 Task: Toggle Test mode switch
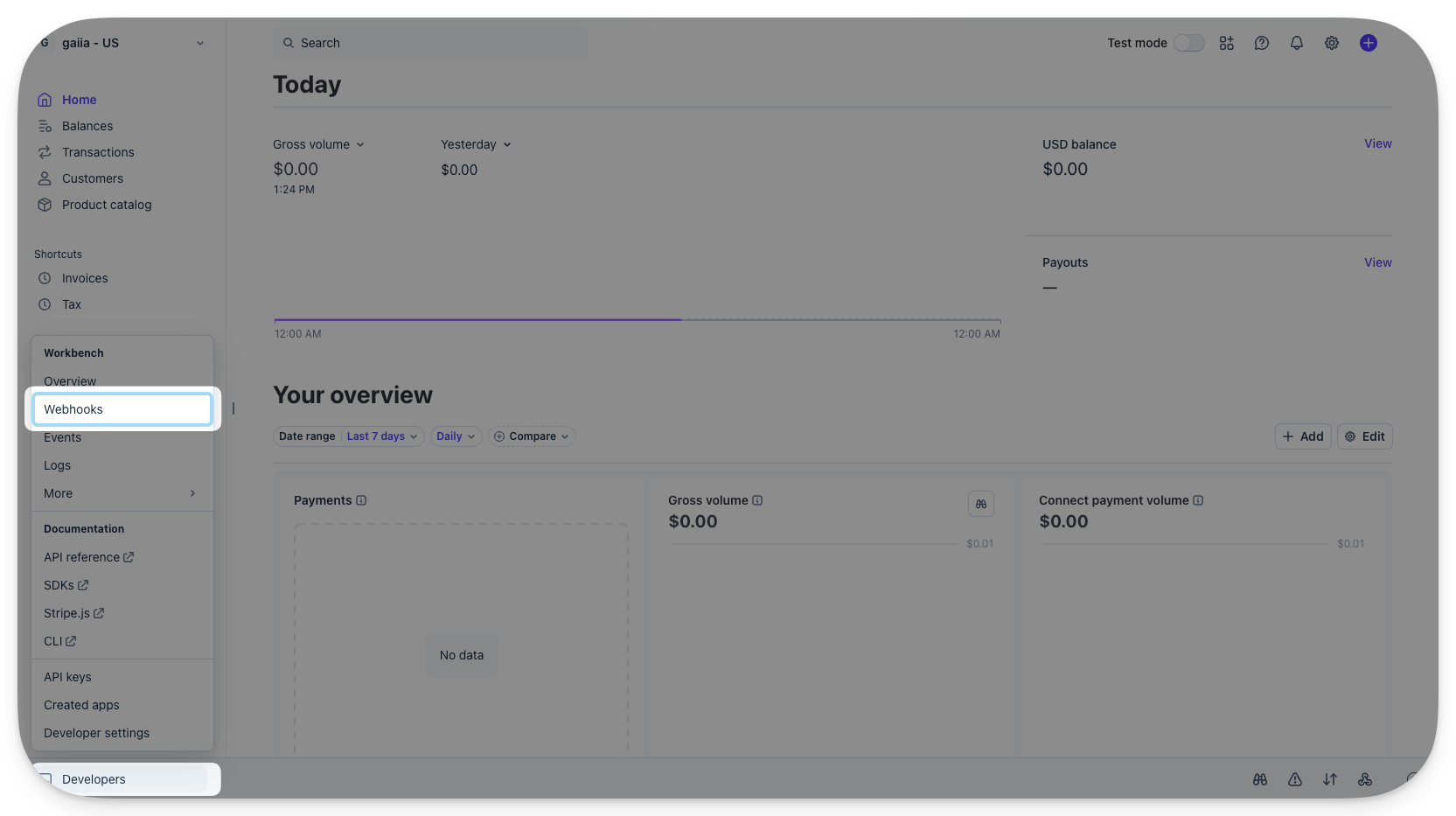tap(1188, 43)
